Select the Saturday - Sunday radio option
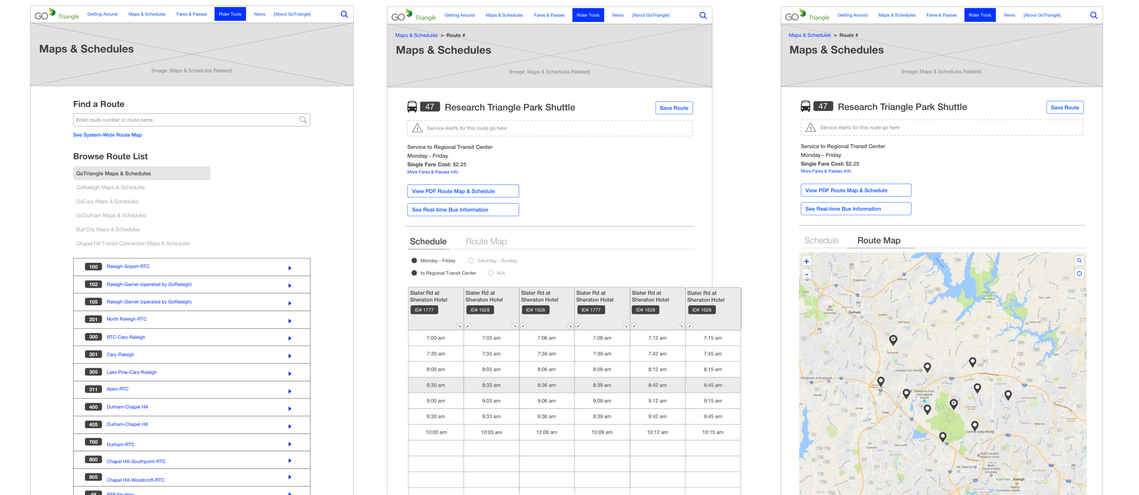Viewport: 1139px width, 495px height. (x=471, y=260)
